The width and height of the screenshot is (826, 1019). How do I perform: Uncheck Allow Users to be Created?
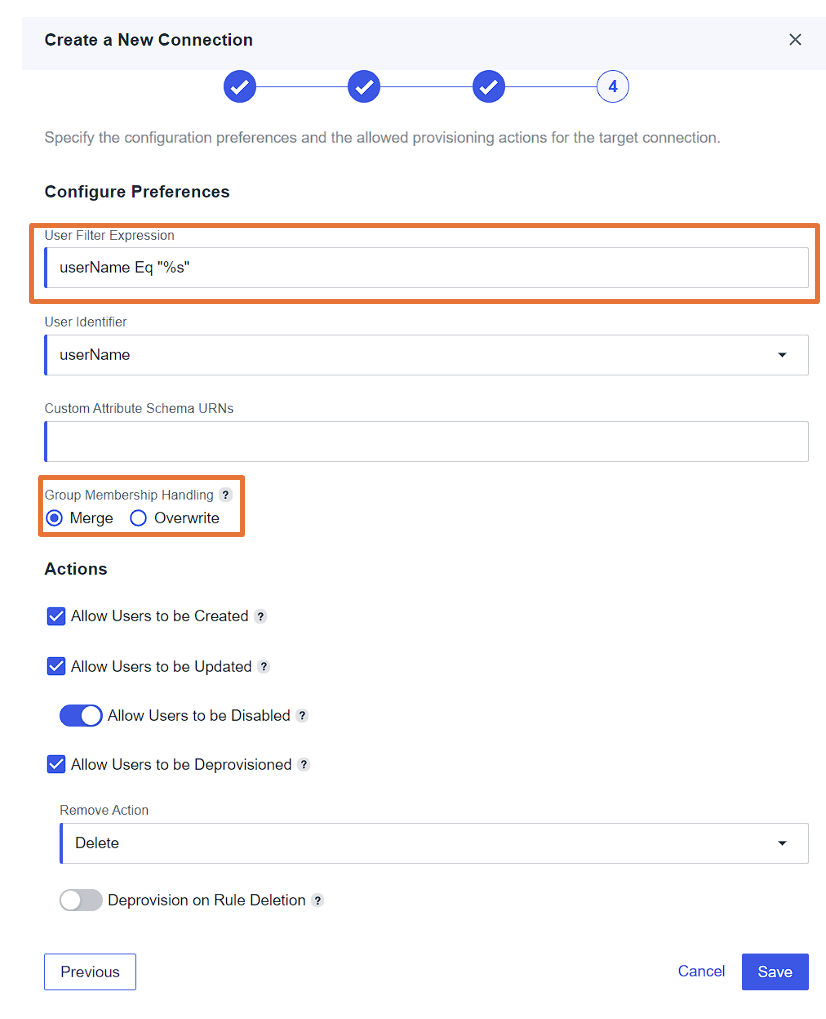[56, 616]
